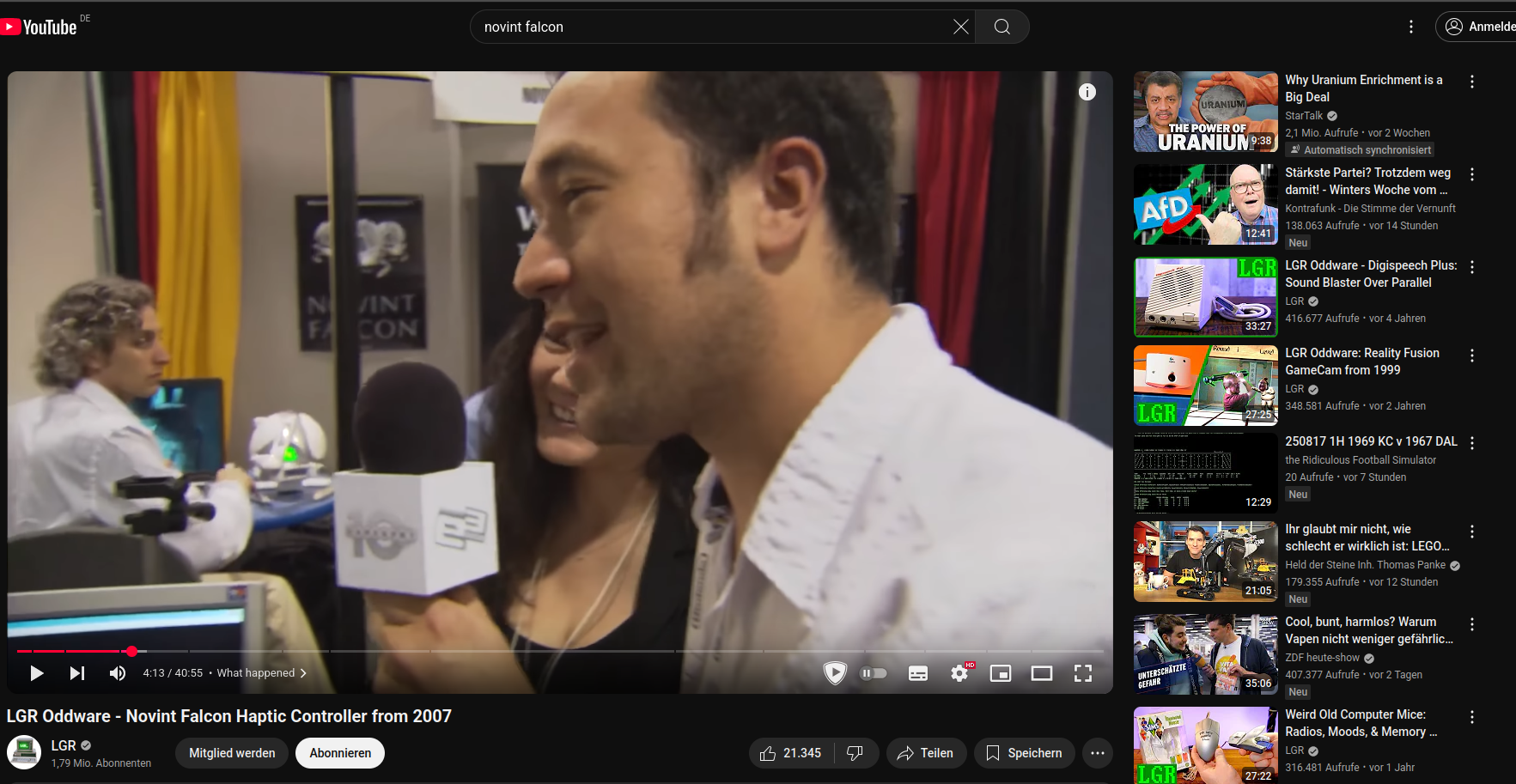Click the video title 'LGR Oddware - Novint Falcon Haptic Controller'
The height and width of the screenshot is (784, 1516).
coord(229,716)
